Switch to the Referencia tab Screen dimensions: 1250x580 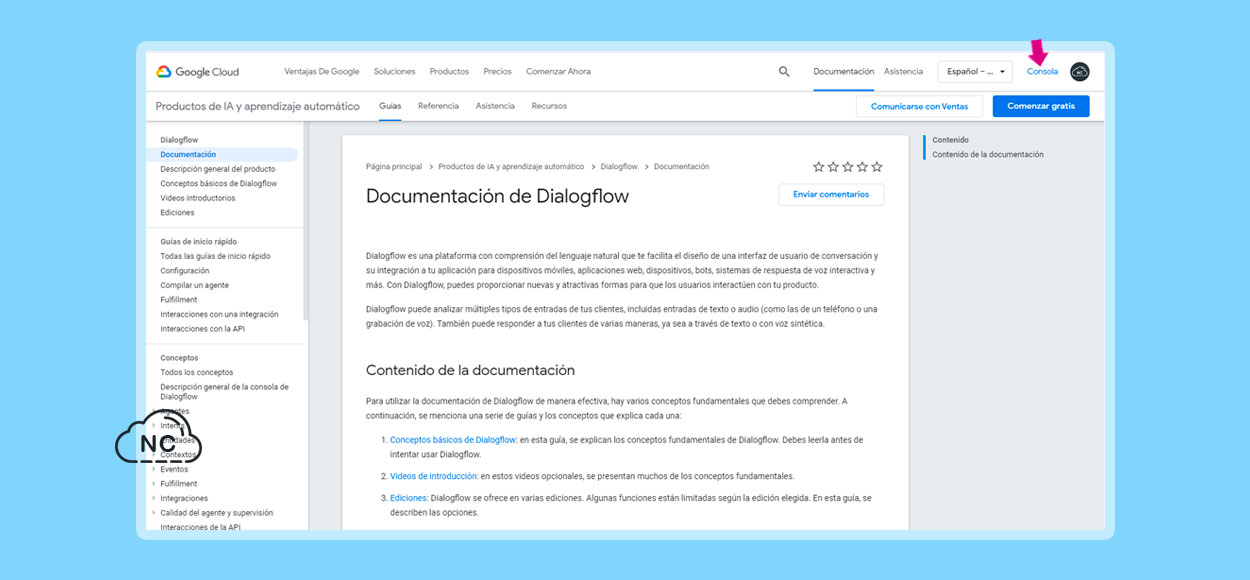[438, 106]
